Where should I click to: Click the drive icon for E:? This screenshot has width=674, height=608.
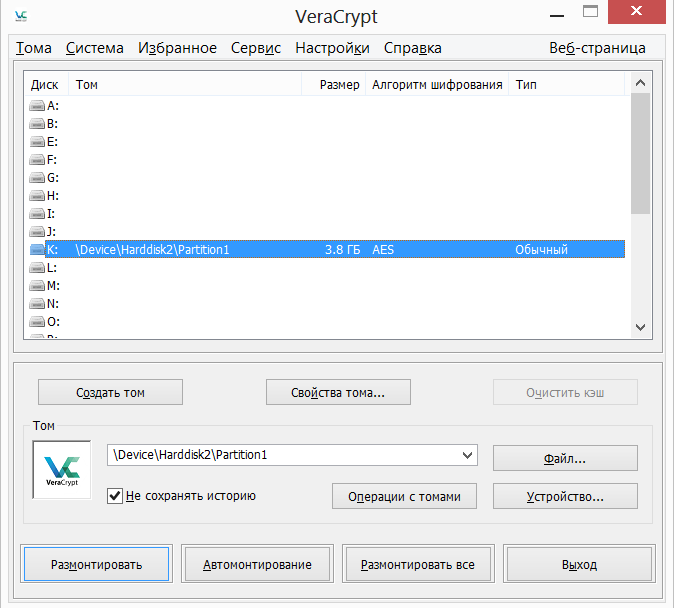click(37, 141)
